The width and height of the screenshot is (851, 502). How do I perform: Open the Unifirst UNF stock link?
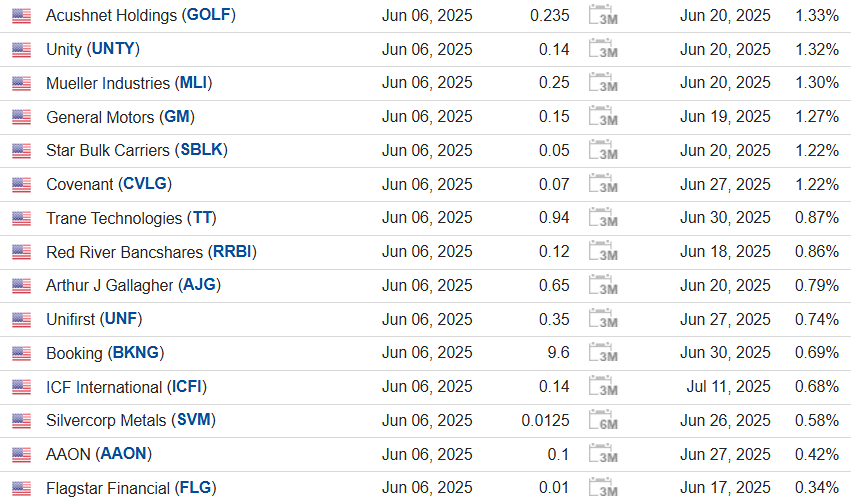pos(122,319)
